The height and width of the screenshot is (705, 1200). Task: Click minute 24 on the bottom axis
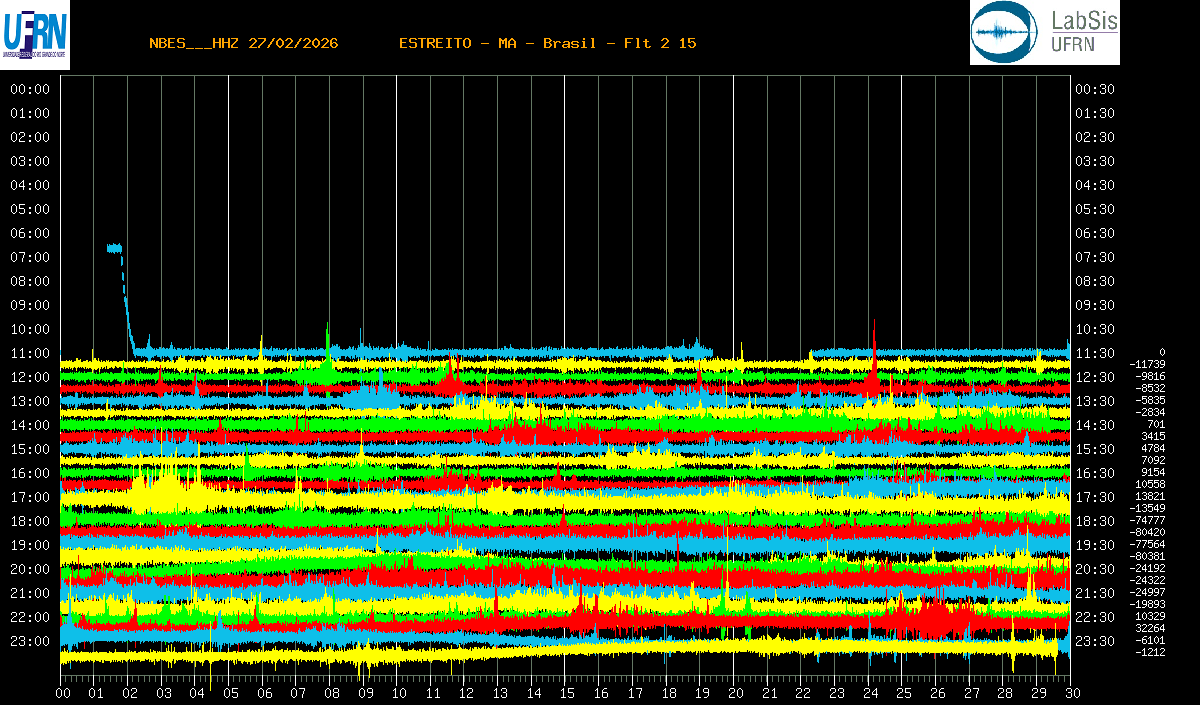point(869,692)
